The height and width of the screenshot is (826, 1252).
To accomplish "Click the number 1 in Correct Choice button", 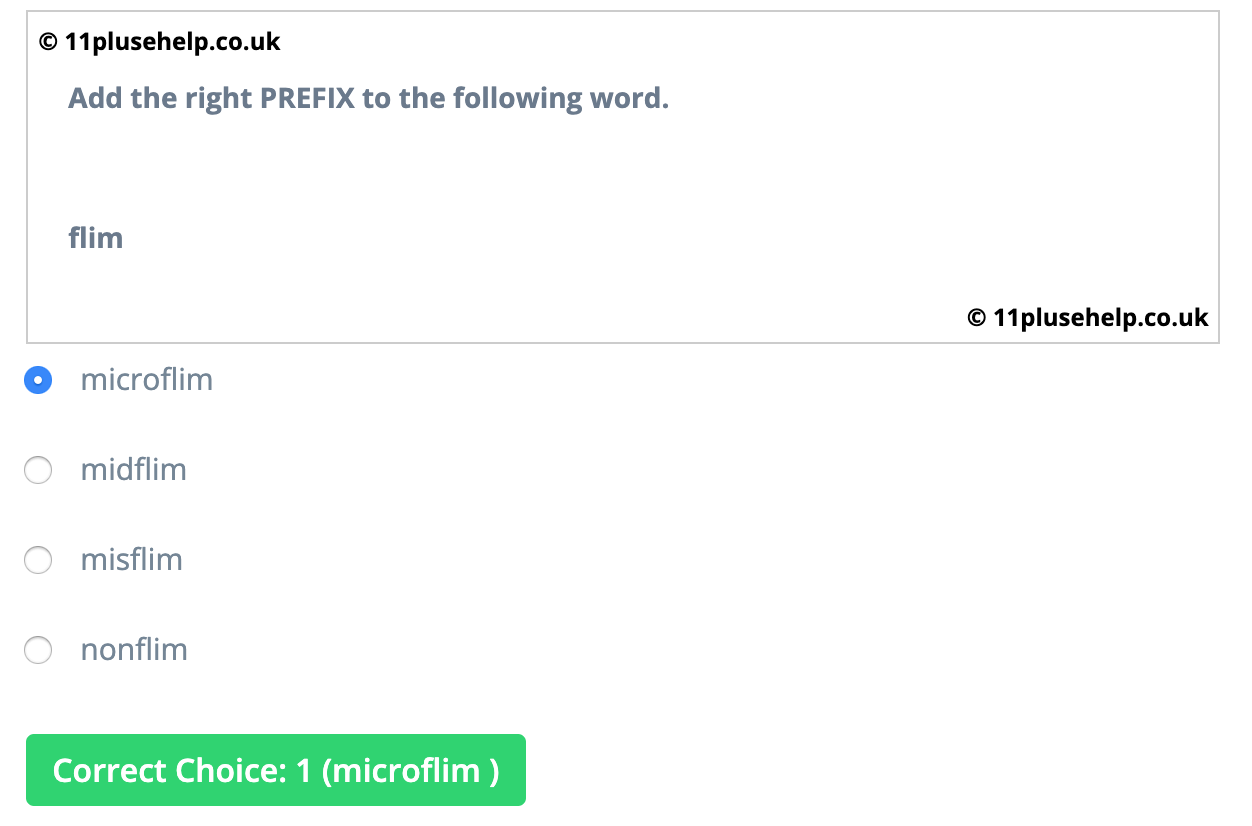I will pyautogui.click(x=304, y=771).
